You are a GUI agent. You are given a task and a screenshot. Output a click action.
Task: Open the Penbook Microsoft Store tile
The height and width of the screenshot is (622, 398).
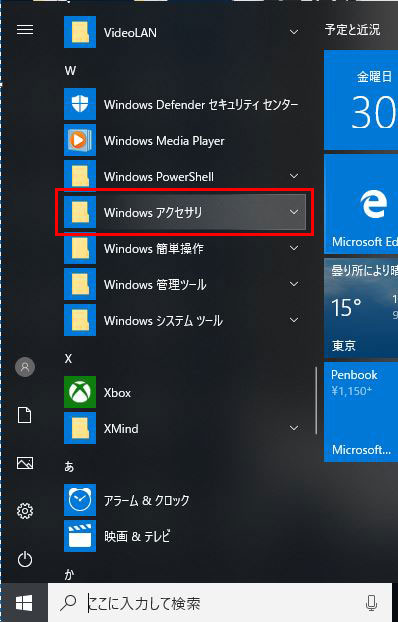coord(361,412)
